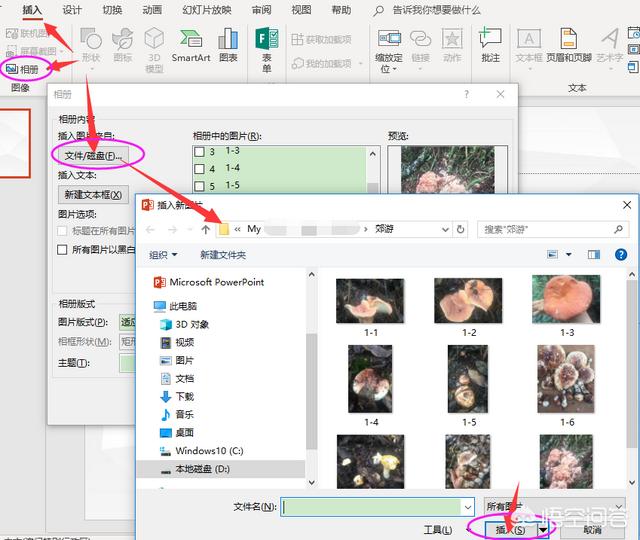Click the 文件/磁盘 button
This screenshot has height=540, width=640.
click(93, 156)
